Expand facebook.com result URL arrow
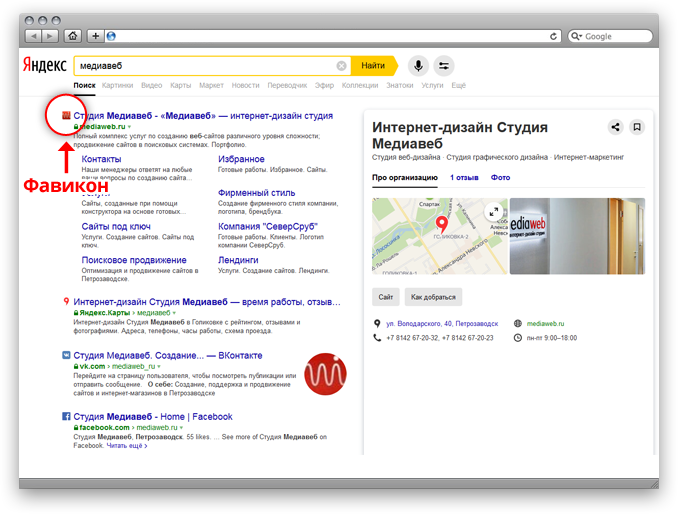The image size is (678, 514). (x=181, y=428)
